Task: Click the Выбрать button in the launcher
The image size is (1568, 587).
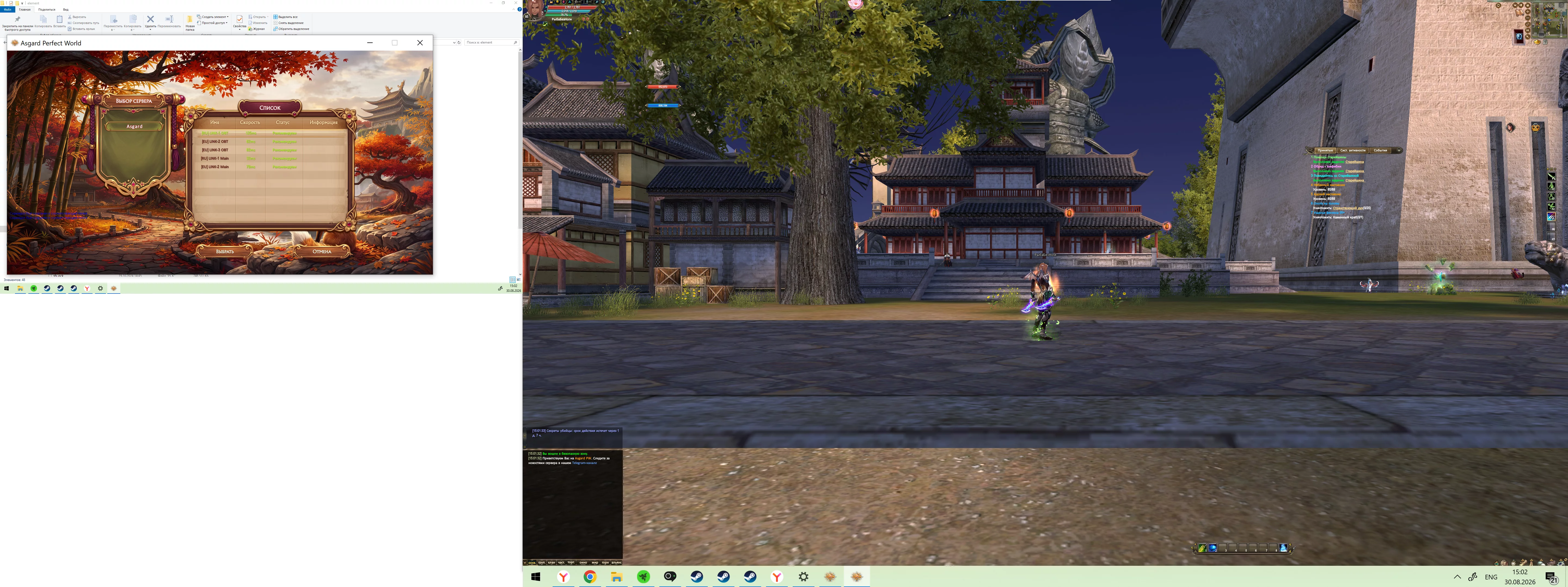Action: [x=225, y=251]
